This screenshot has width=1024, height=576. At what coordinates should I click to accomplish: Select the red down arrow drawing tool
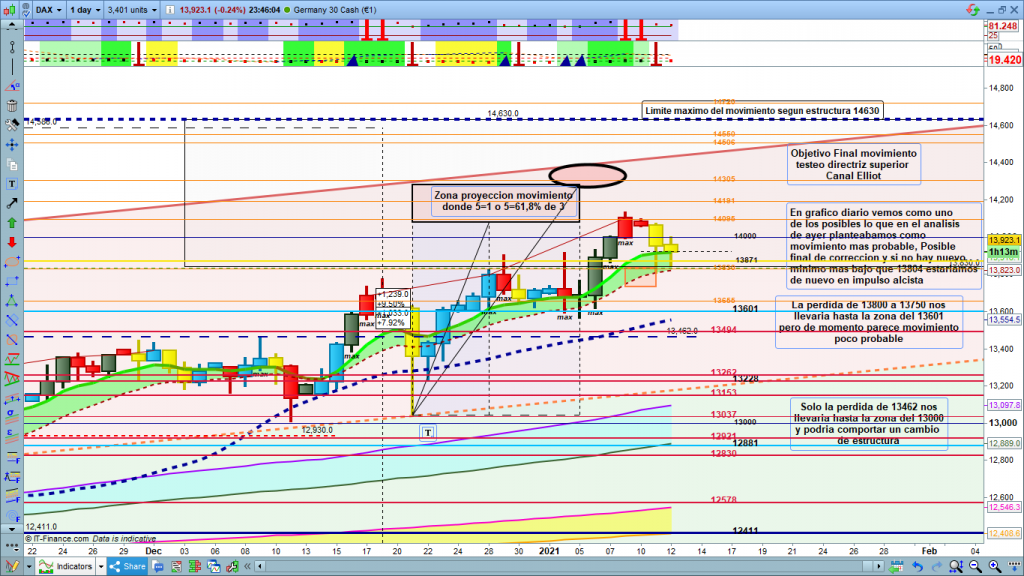click(11, 242)
